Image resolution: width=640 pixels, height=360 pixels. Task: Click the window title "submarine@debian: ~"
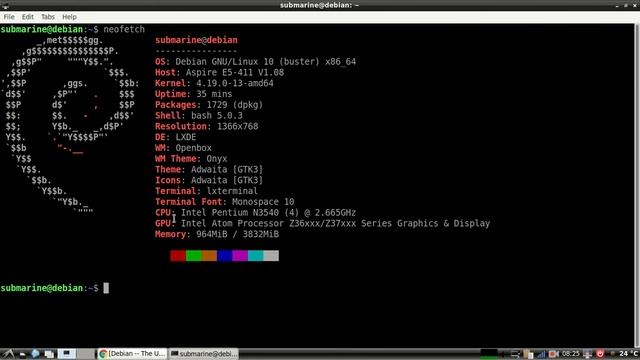[319, 5]
